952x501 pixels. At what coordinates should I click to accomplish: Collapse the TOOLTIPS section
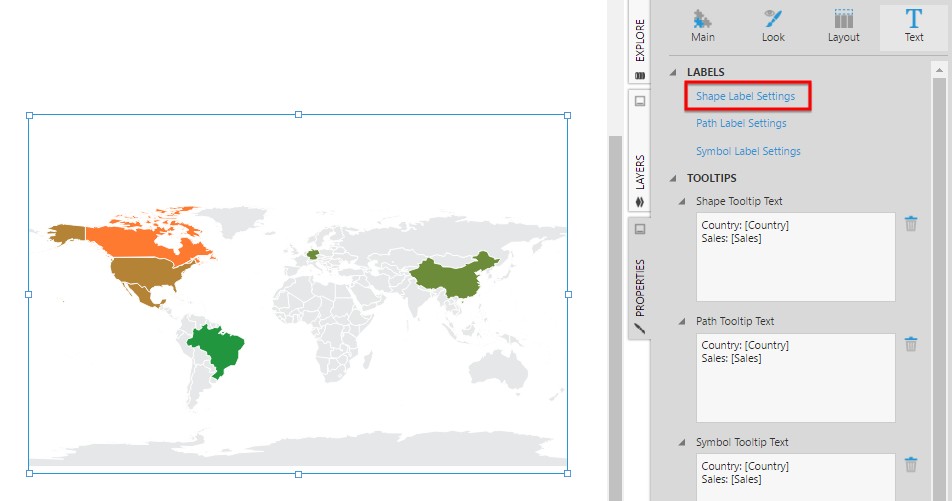[x=673, y=179]
